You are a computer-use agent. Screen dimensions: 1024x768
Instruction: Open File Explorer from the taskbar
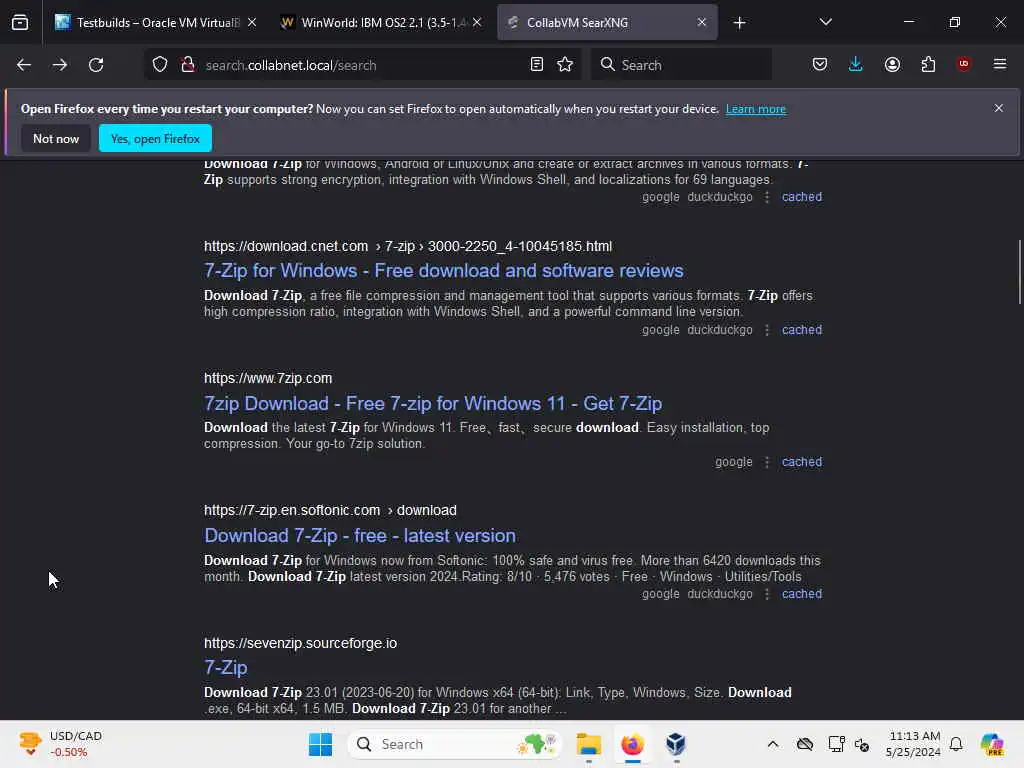pos(588,744)
